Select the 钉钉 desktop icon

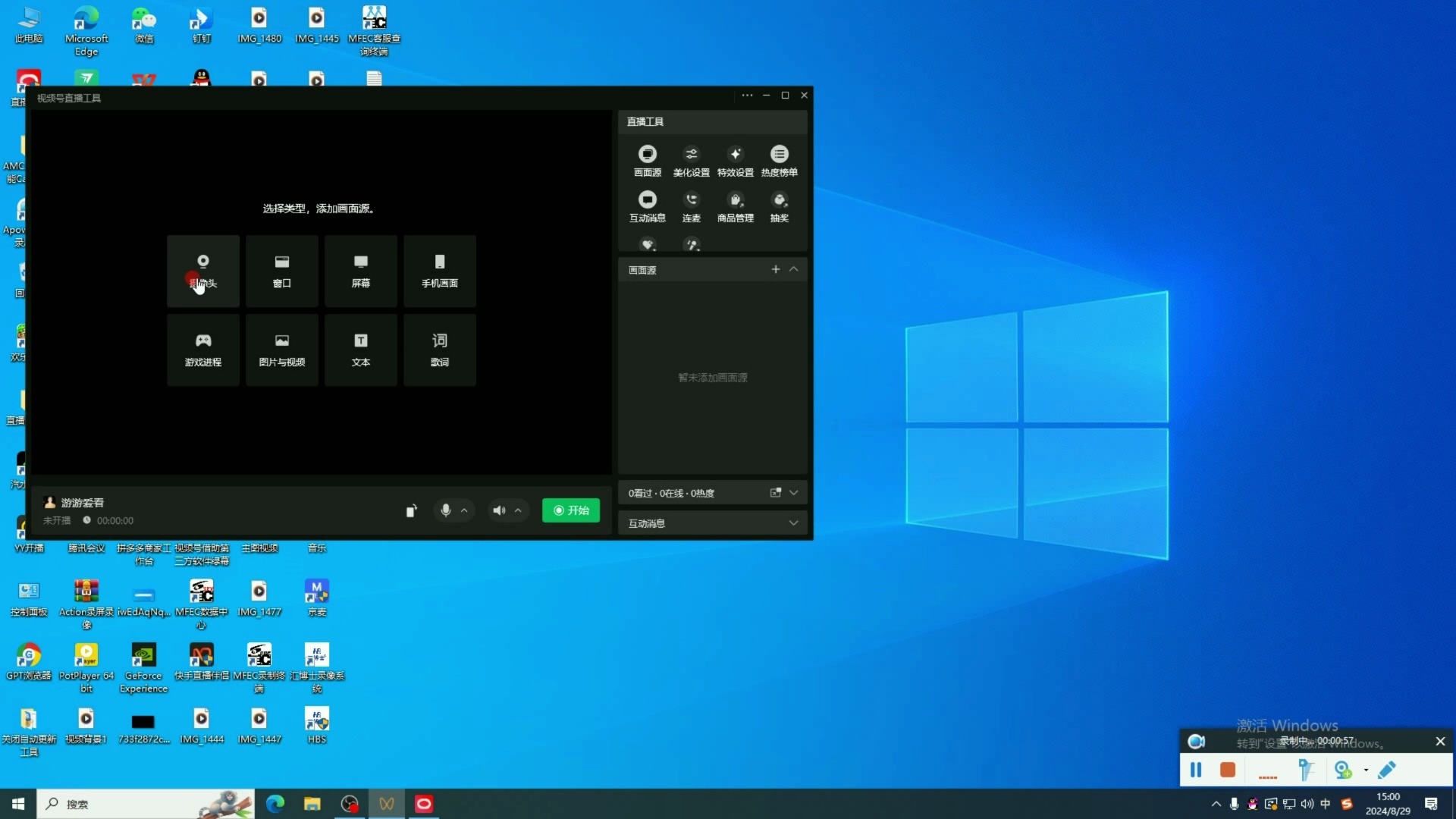(202, 25)
